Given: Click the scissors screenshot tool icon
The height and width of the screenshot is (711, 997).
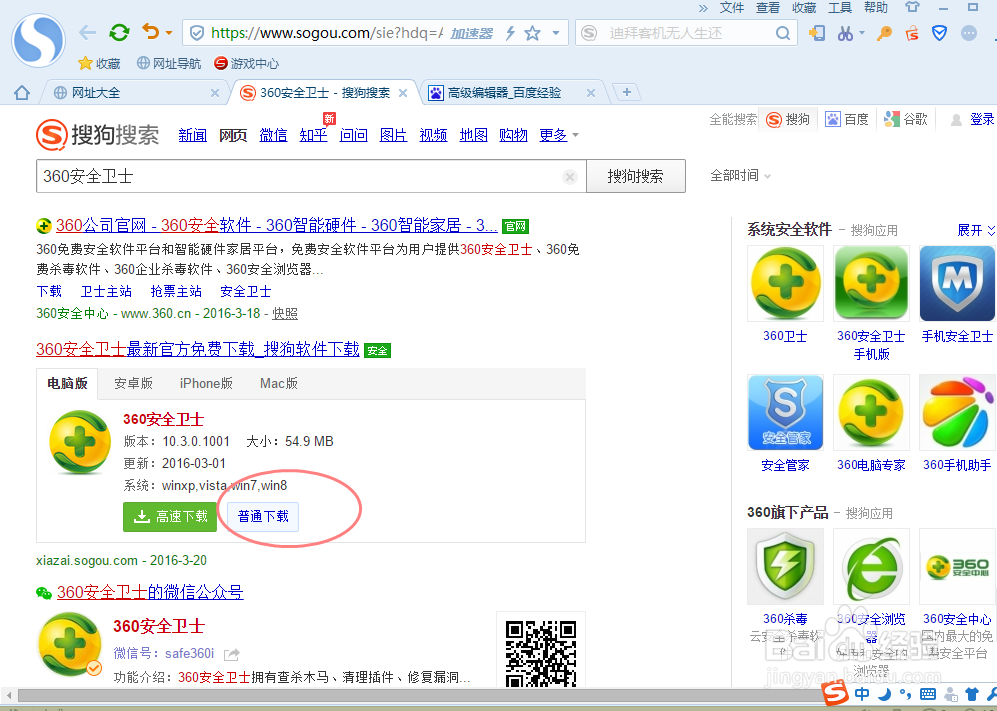Looking at the screenshot, I should (x=845, y=33).
